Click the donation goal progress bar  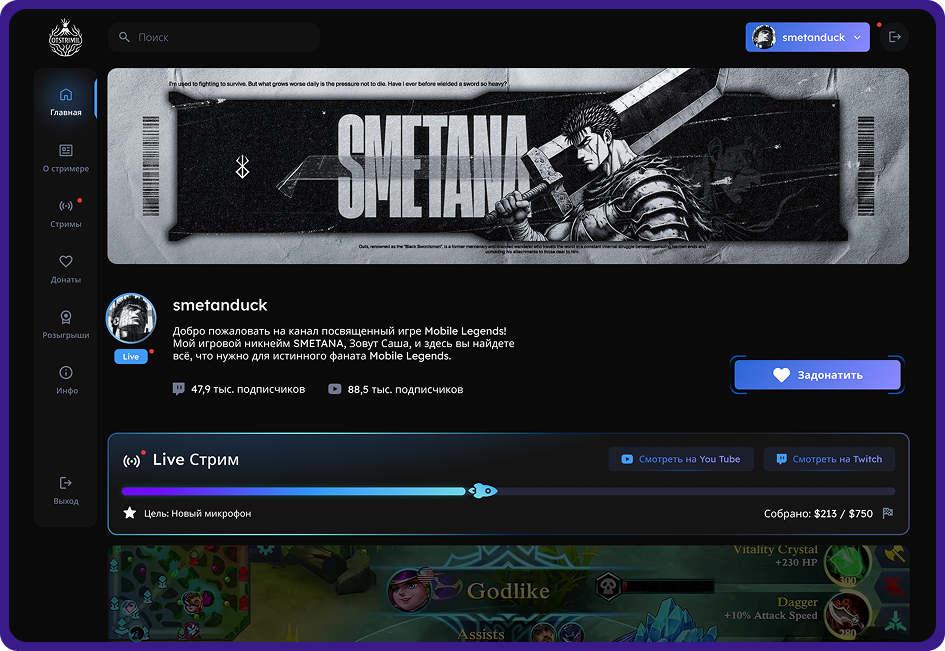[508, 491]
